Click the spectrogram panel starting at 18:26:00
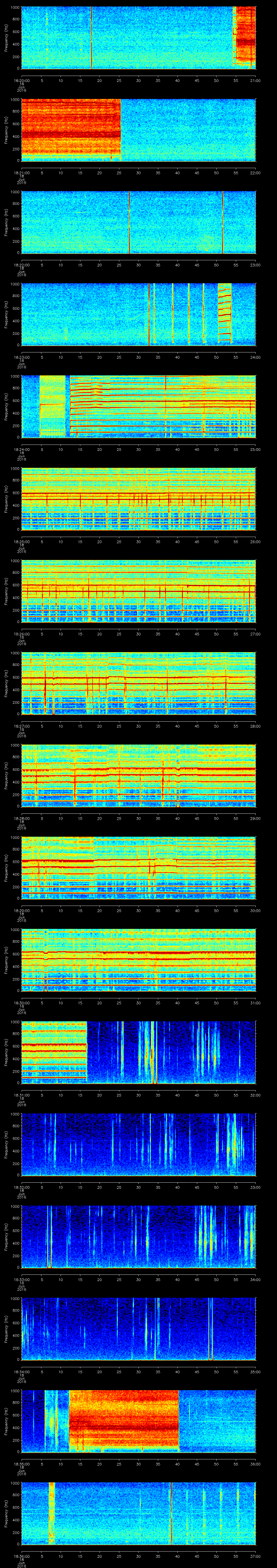The image size is (277, 1568). coord(138,591)
